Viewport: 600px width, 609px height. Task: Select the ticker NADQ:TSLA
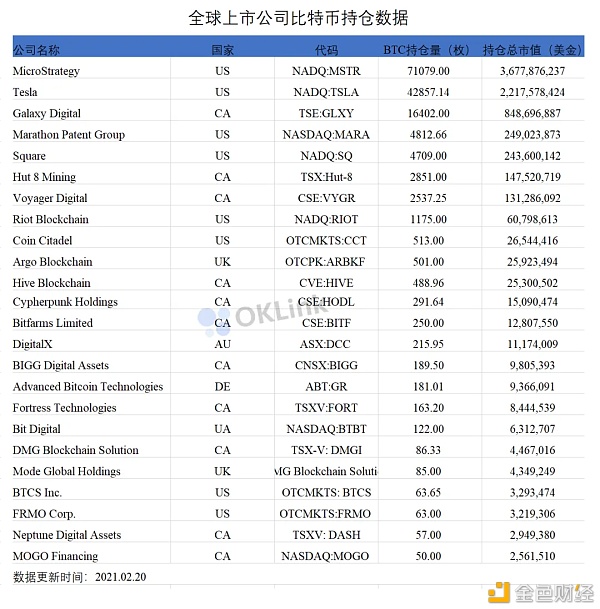click(326, 92)
